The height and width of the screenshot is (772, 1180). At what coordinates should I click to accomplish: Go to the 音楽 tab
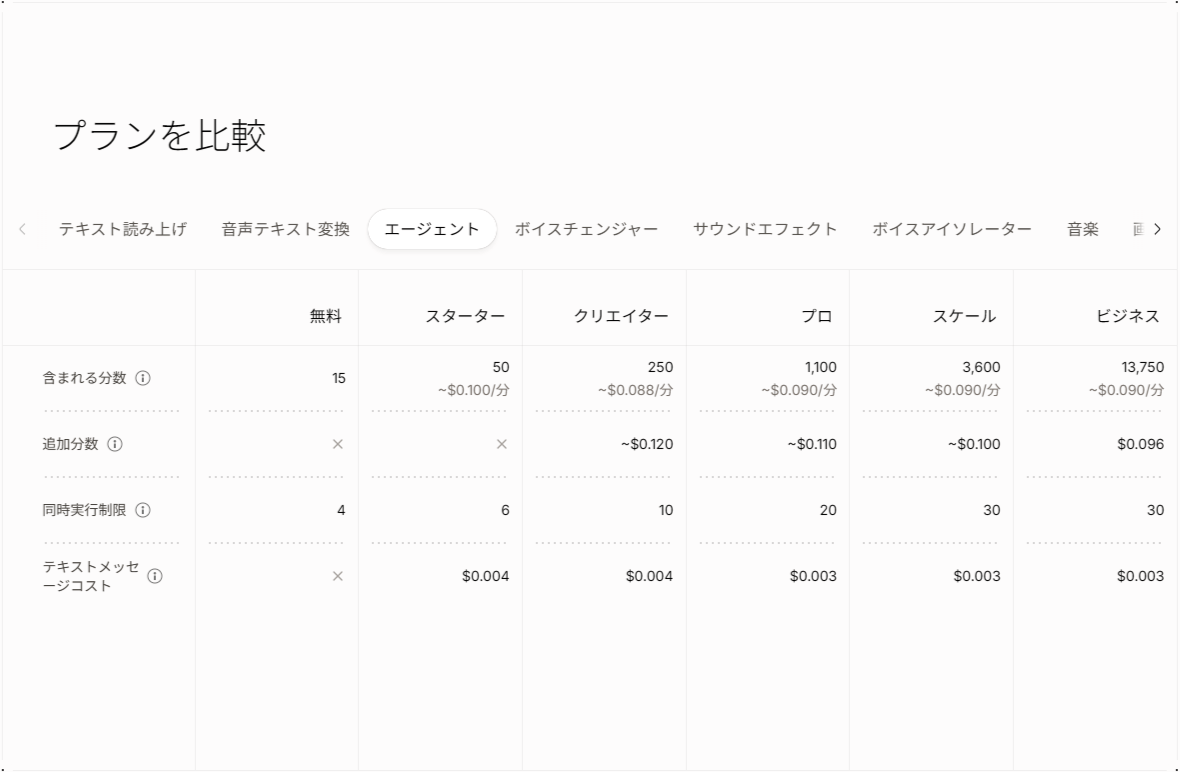(x=1082, y=229)
